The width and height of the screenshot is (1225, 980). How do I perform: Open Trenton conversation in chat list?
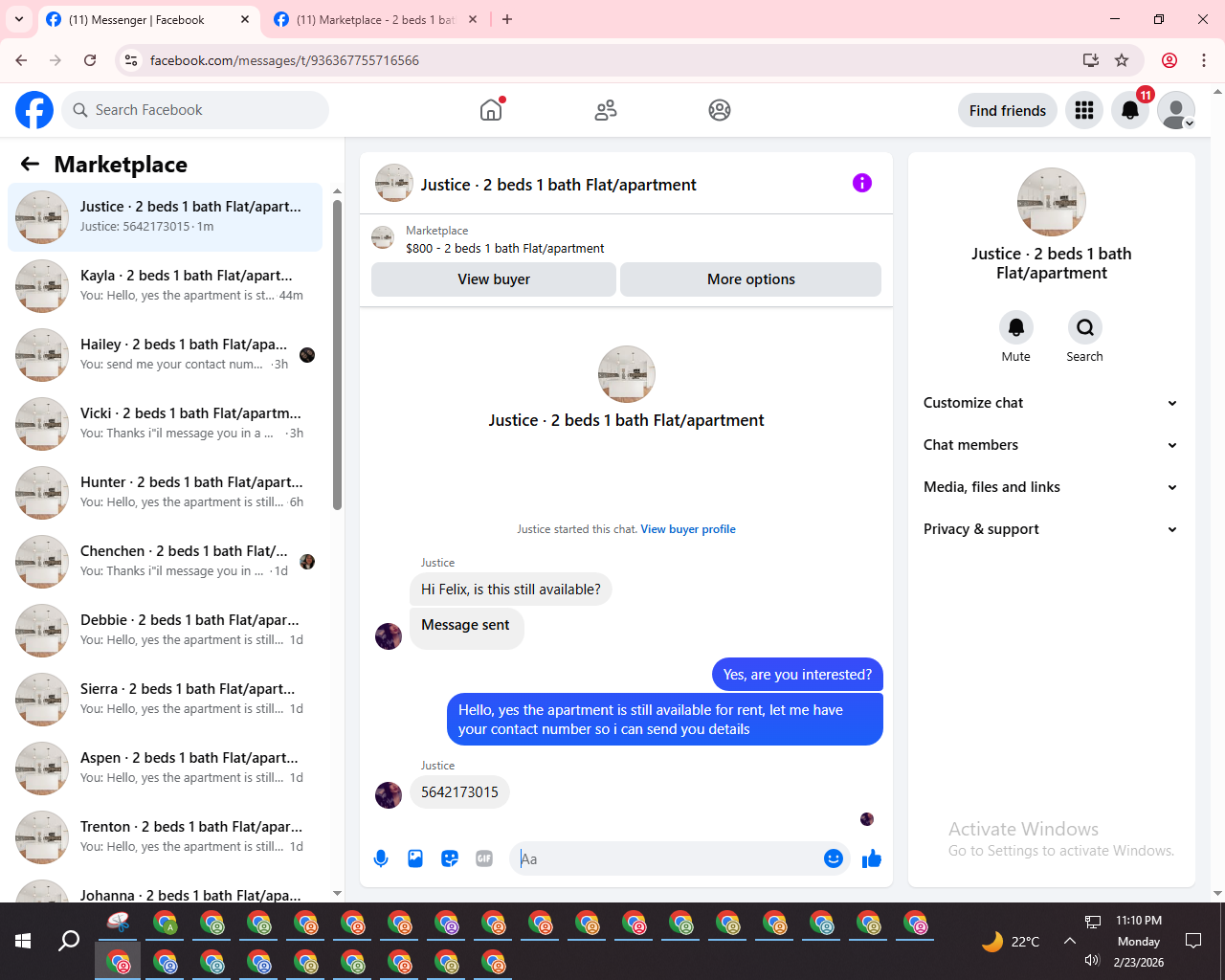coord(165,837)
